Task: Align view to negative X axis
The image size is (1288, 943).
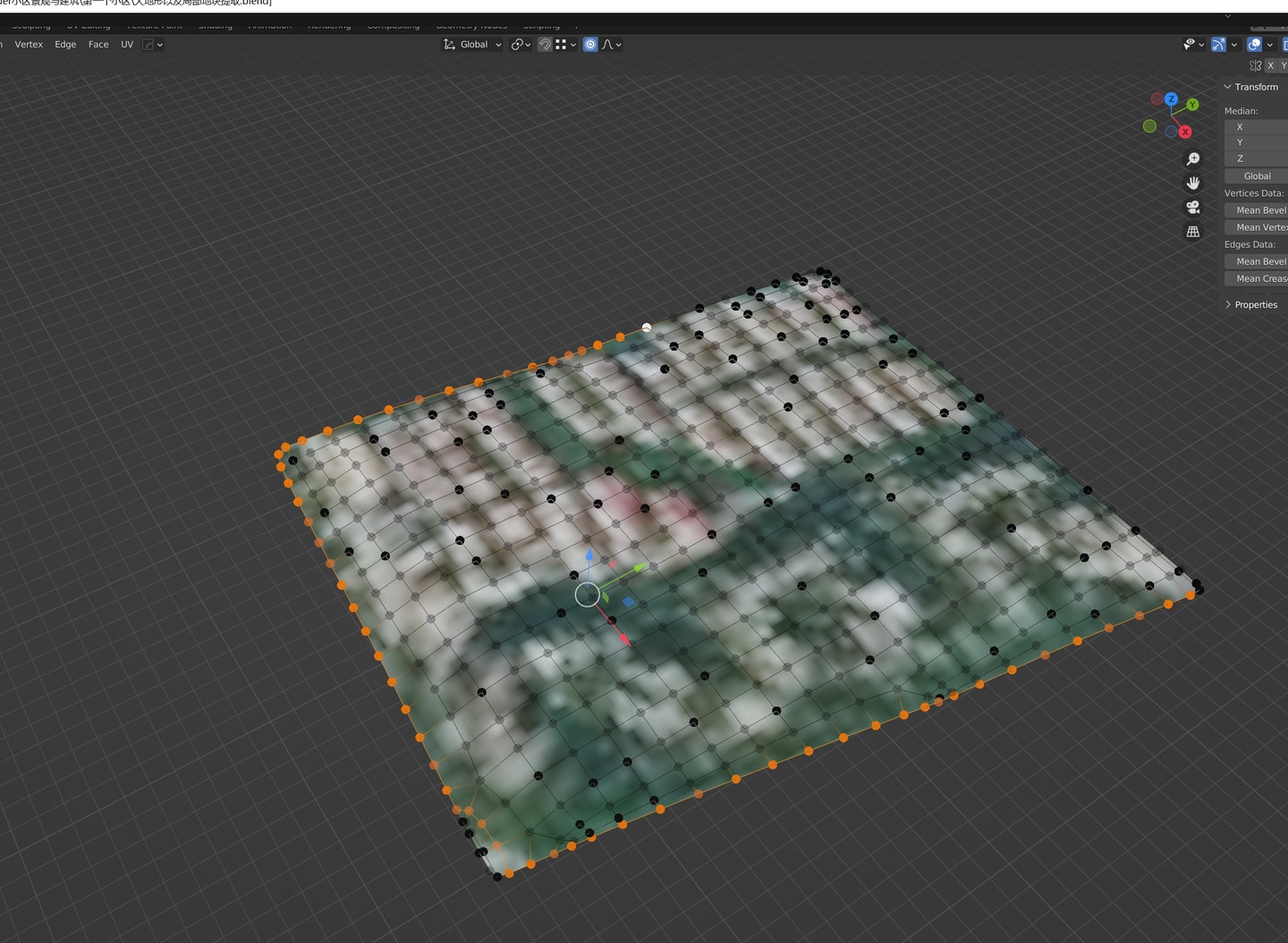Action: click(x=1157, y=98)
